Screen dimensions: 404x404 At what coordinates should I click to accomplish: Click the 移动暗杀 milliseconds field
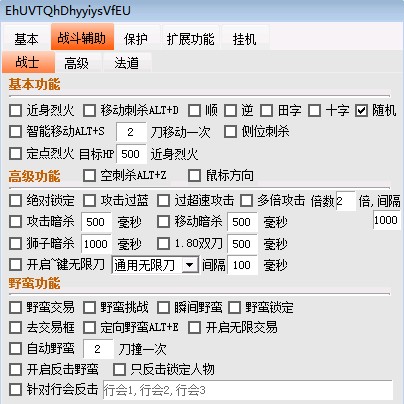pyautogui.click(x=242, y=222)
